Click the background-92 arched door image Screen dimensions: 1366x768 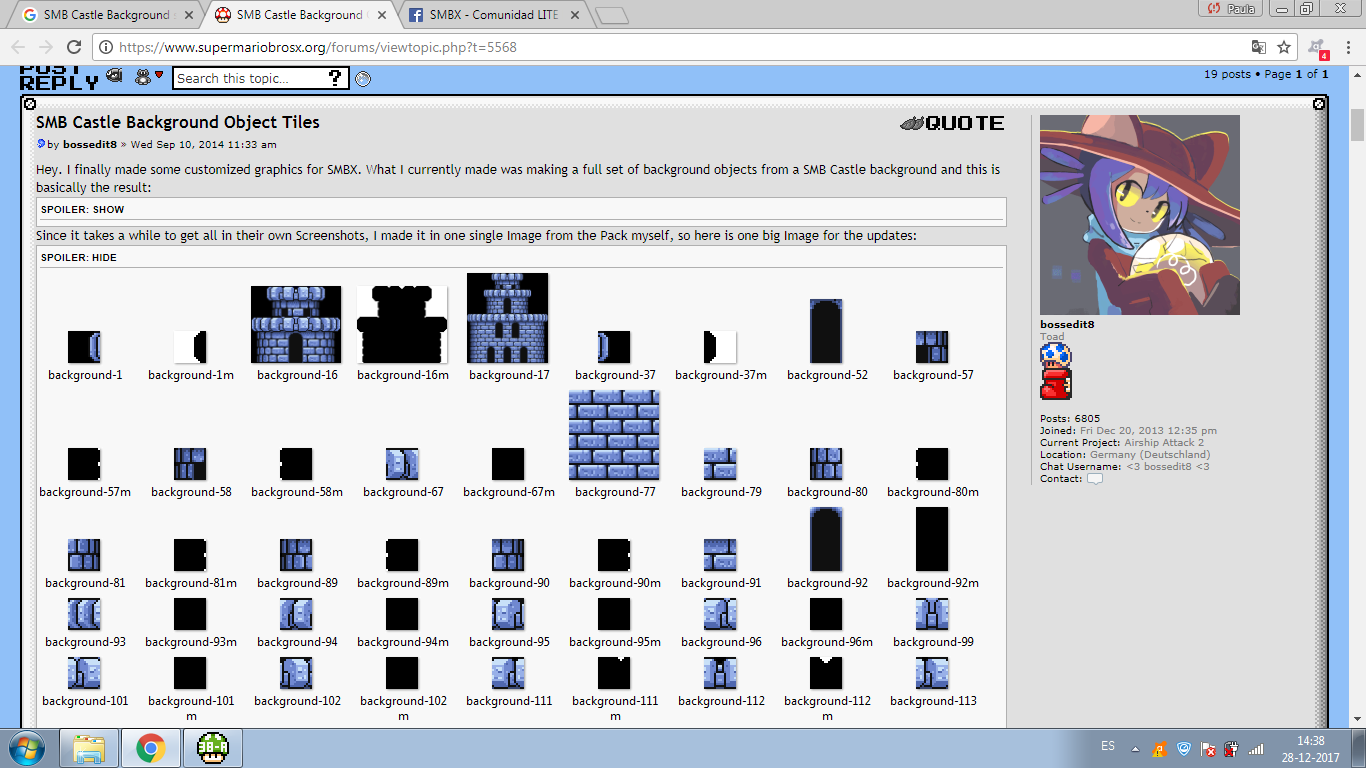pyautogui.click(x=826, y=539)
